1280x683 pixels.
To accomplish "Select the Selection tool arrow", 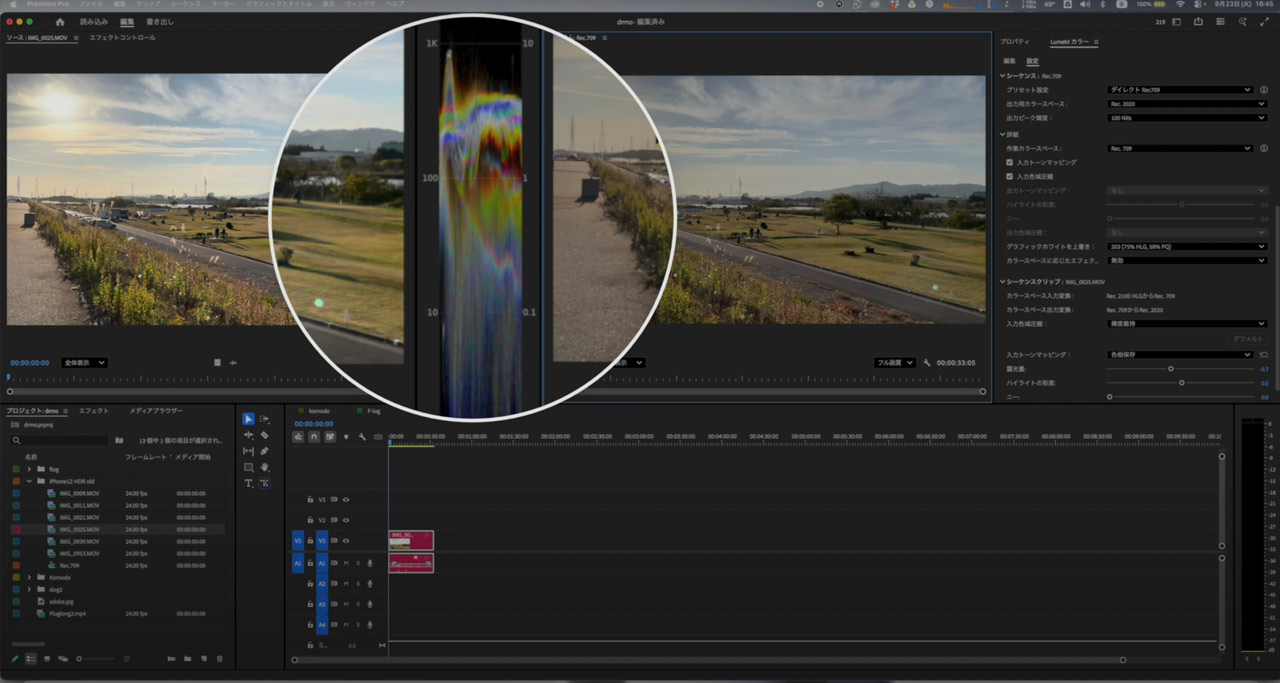I will coord(248,419).
